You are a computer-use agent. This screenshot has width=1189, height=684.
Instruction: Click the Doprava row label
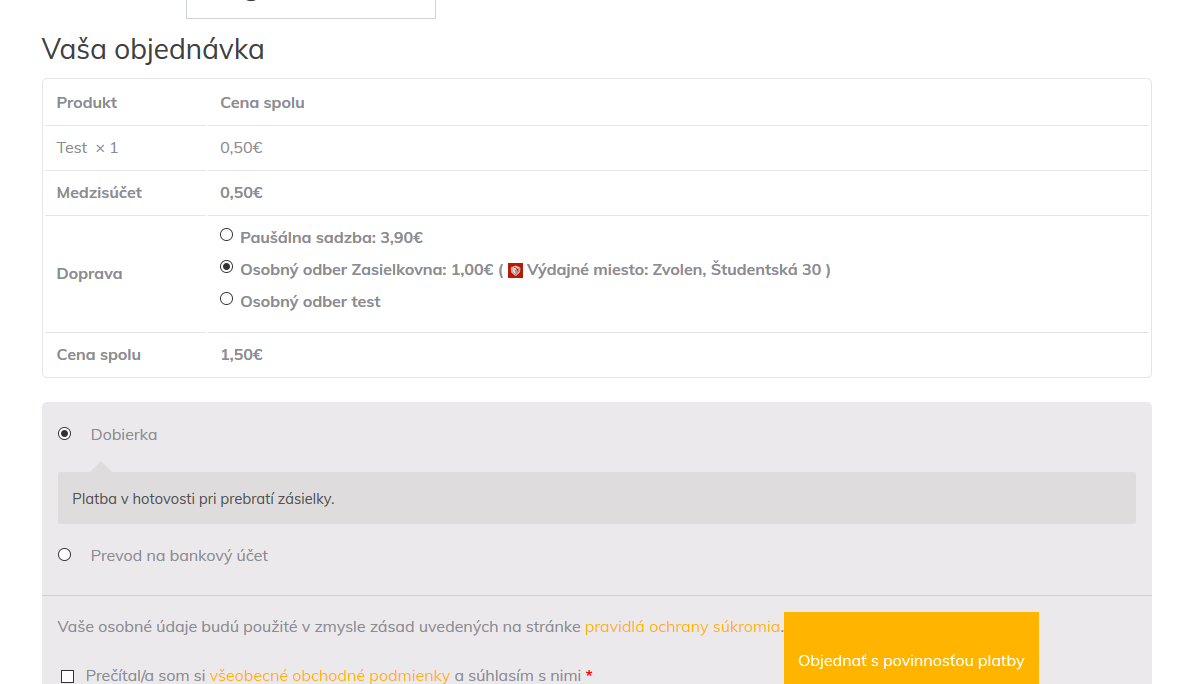click(x=89, y=274)
